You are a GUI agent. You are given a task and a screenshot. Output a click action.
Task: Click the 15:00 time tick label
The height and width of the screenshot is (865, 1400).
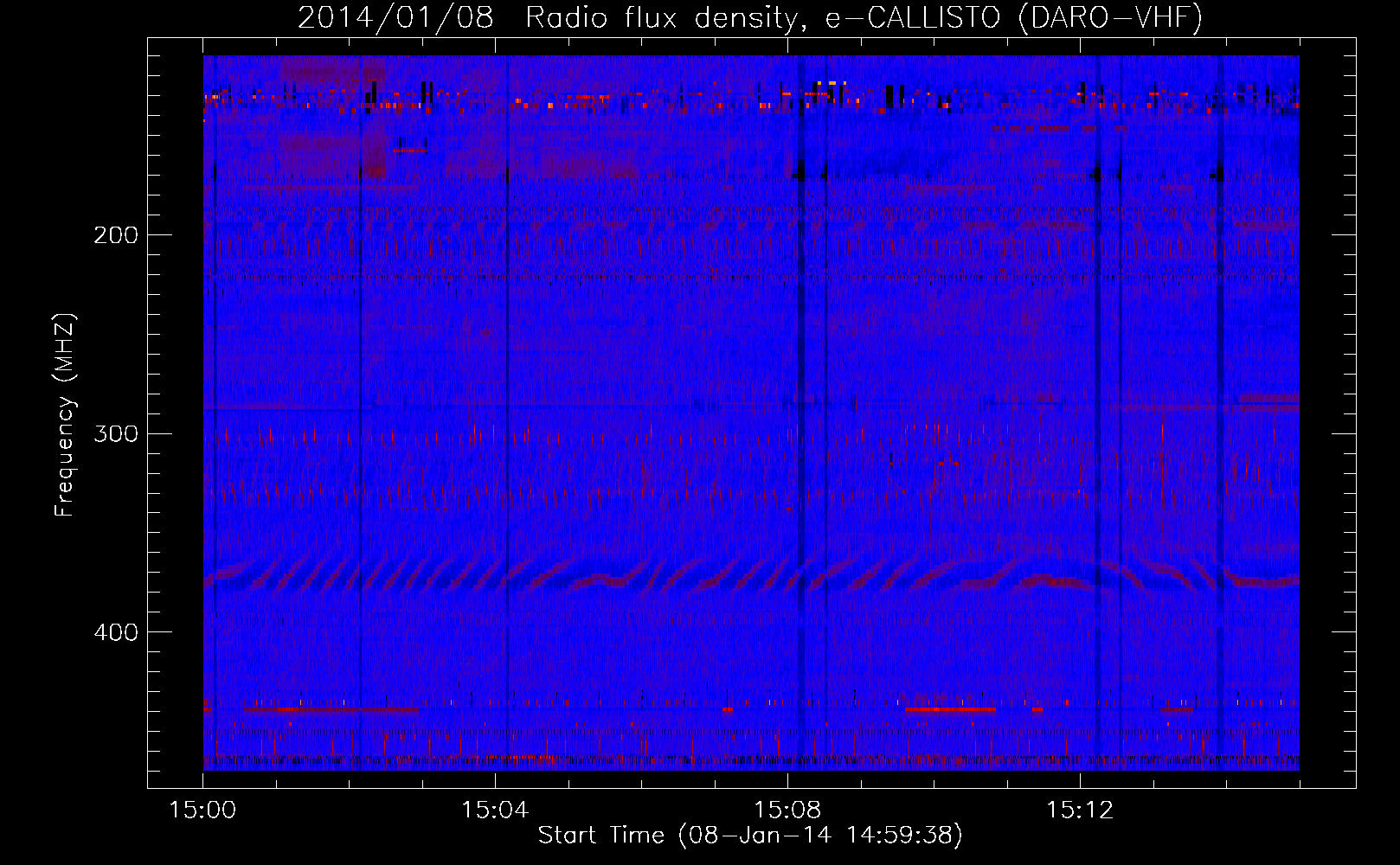pos(202,811)
